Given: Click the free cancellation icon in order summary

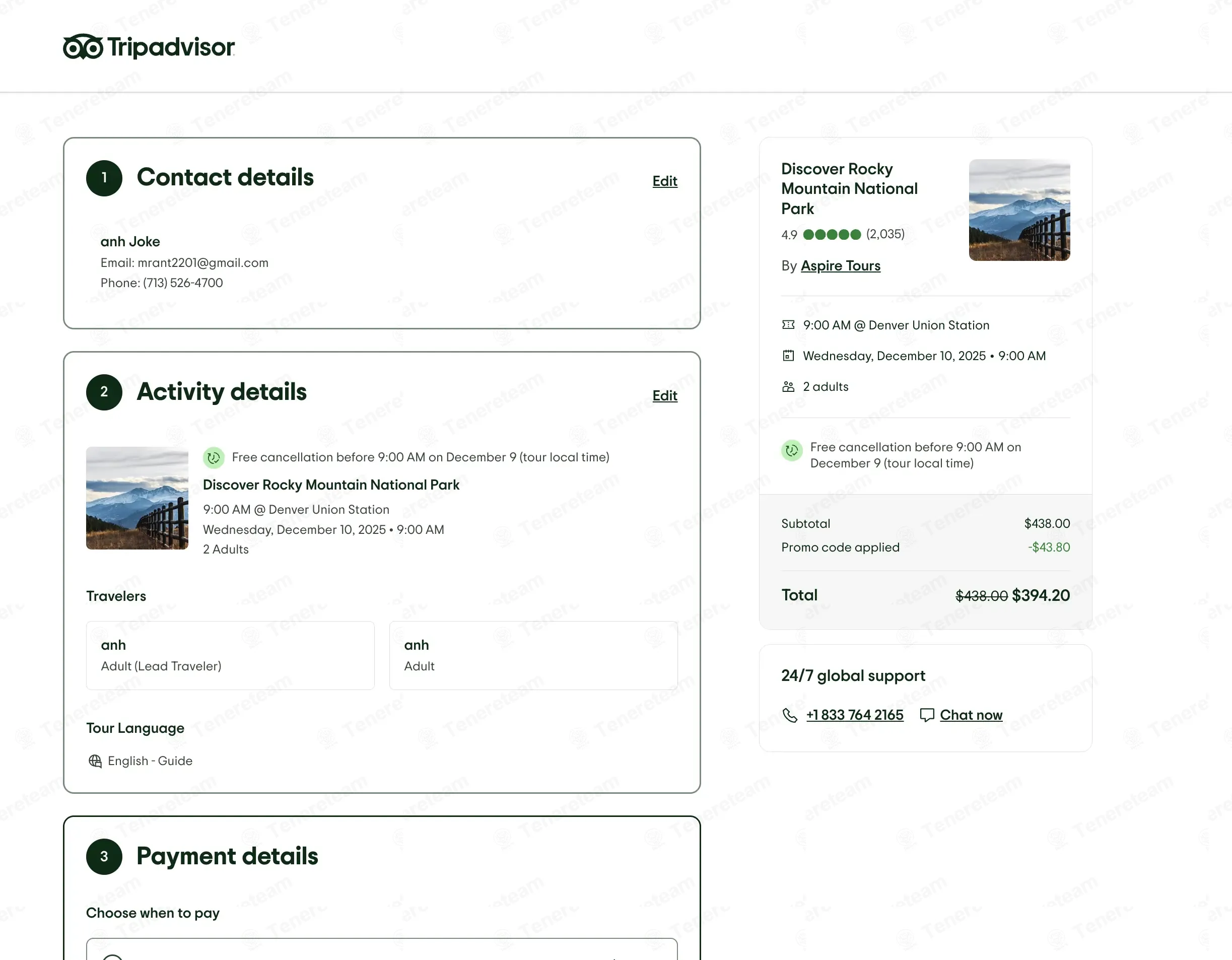Looking at the screenshot, I should click(791, 450).
